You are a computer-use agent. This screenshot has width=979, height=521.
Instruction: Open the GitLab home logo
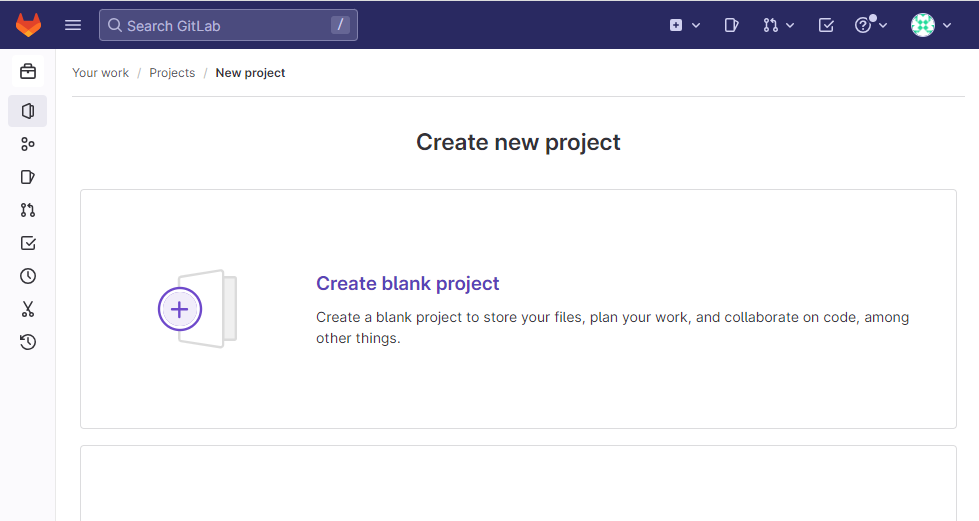pos(28,25)
